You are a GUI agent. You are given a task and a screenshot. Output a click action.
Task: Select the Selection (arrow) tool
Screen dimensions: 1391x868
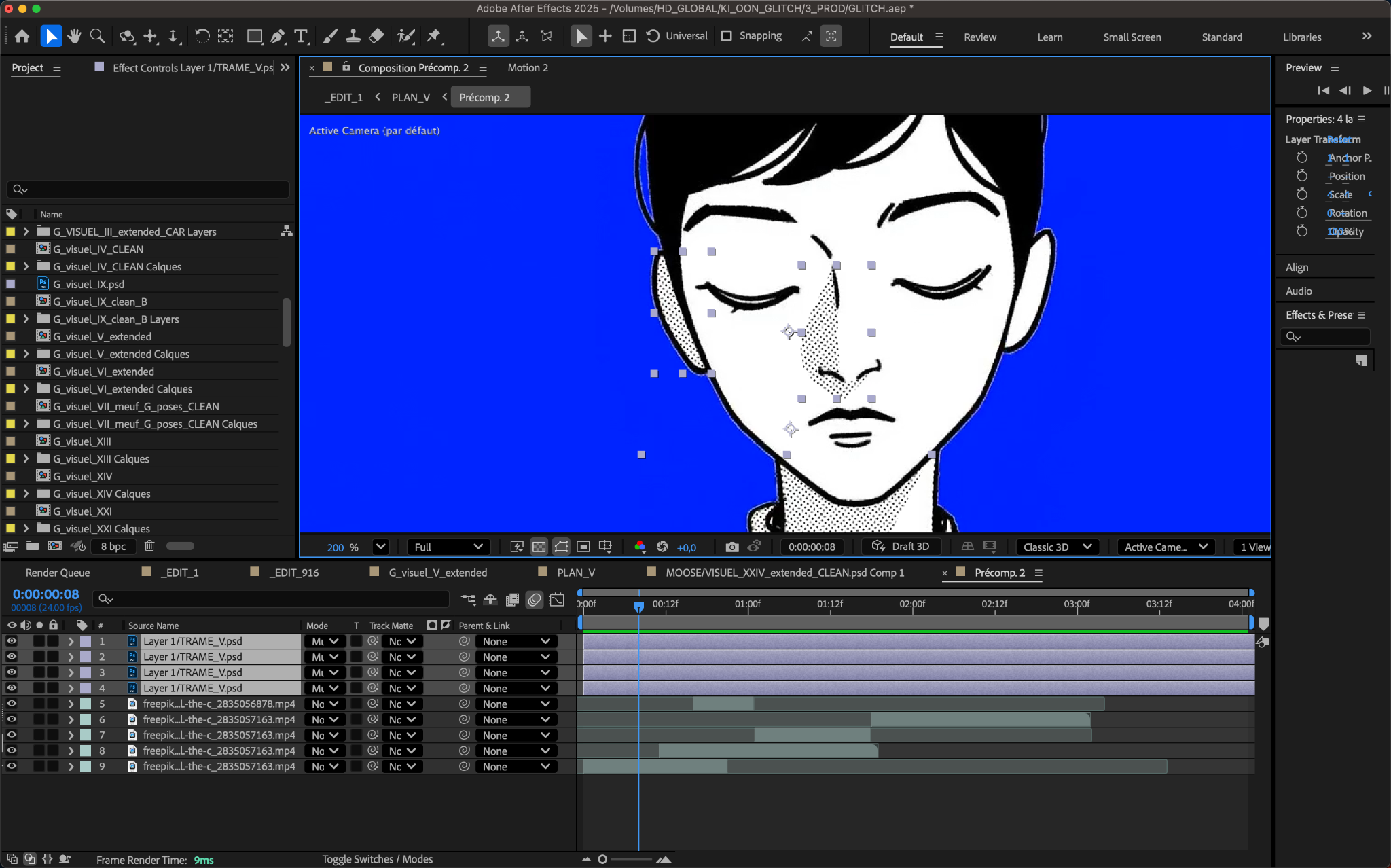pyautogui.click(x=51, y=36)
